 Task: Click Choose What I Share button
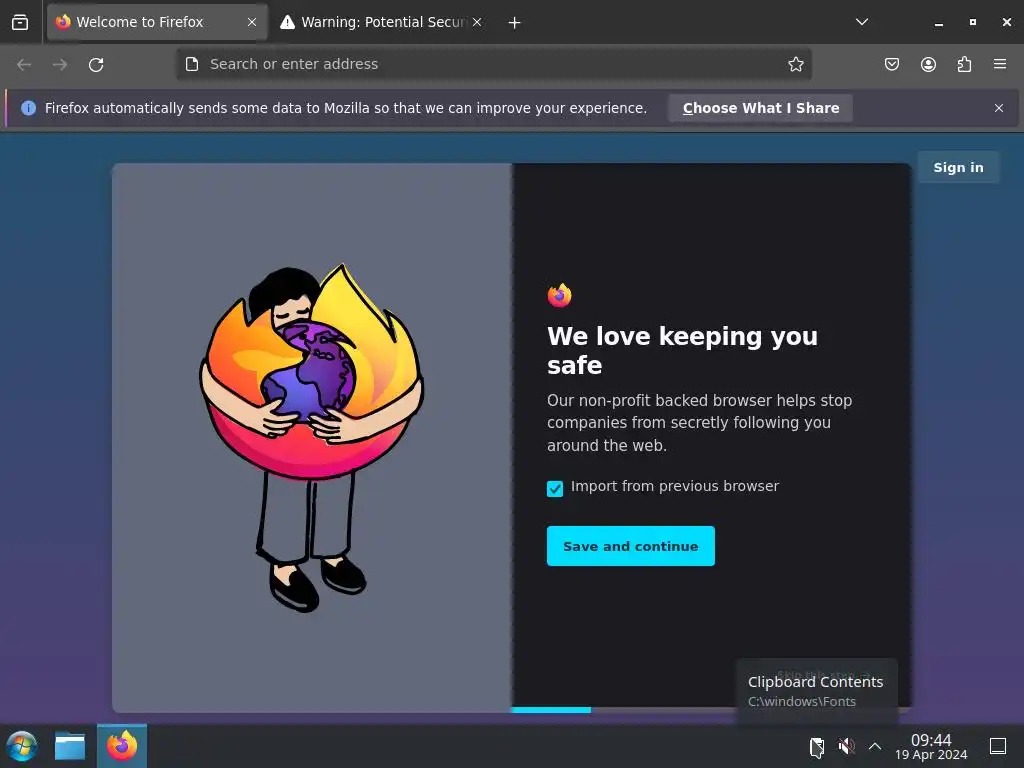click(x=761, y=108)
